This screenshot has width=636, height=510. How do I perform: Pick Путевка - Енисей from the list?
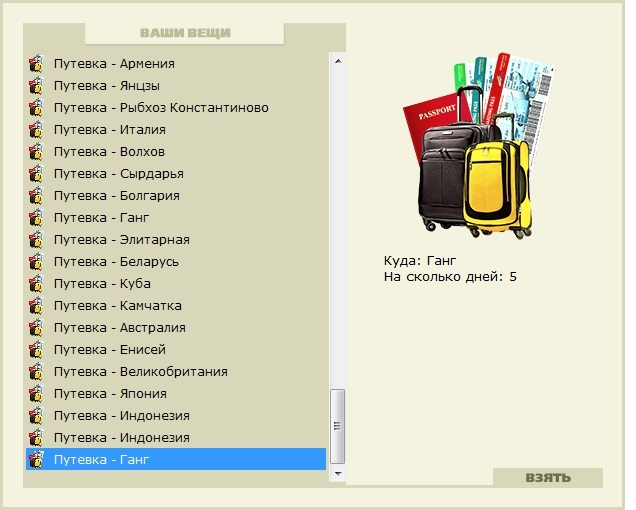coord(176,349)
